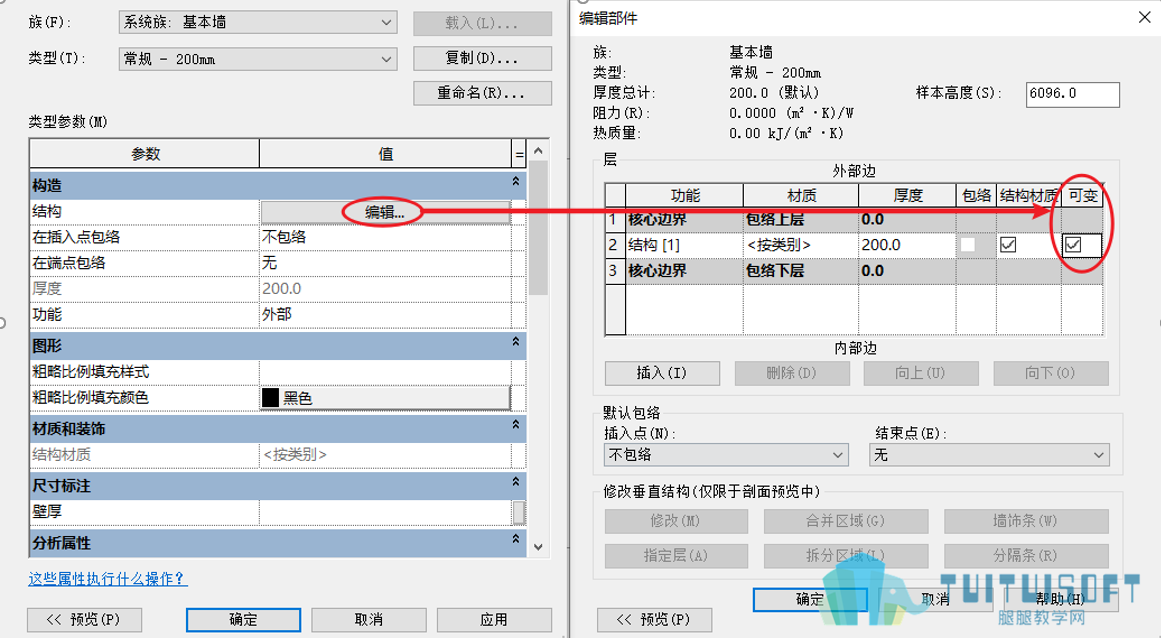Click 取消 in 编辑部件 dialog
This screenshot has height=638, width=1161.
click(935, 600)
